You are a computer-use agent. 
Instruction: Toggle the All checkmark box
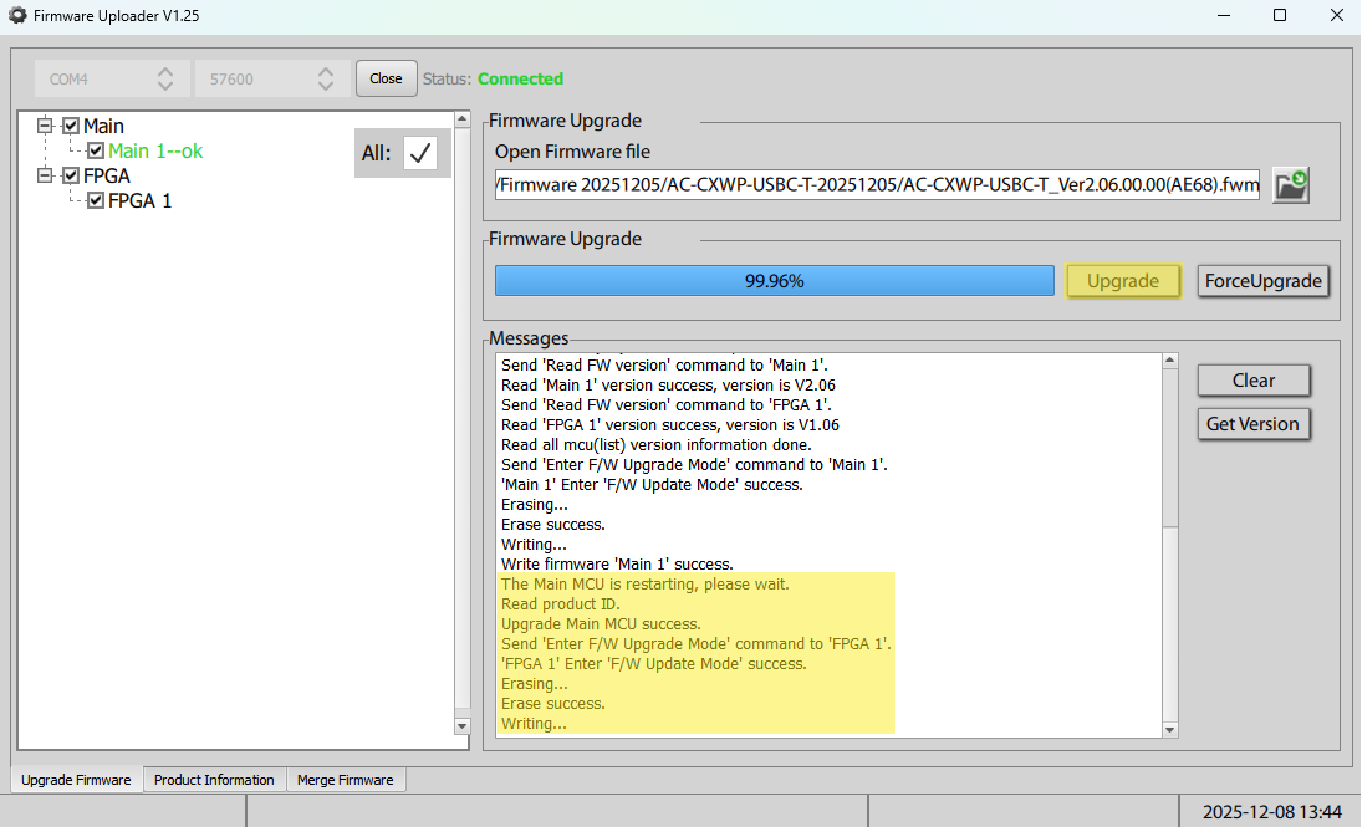(x=421, y=153)
